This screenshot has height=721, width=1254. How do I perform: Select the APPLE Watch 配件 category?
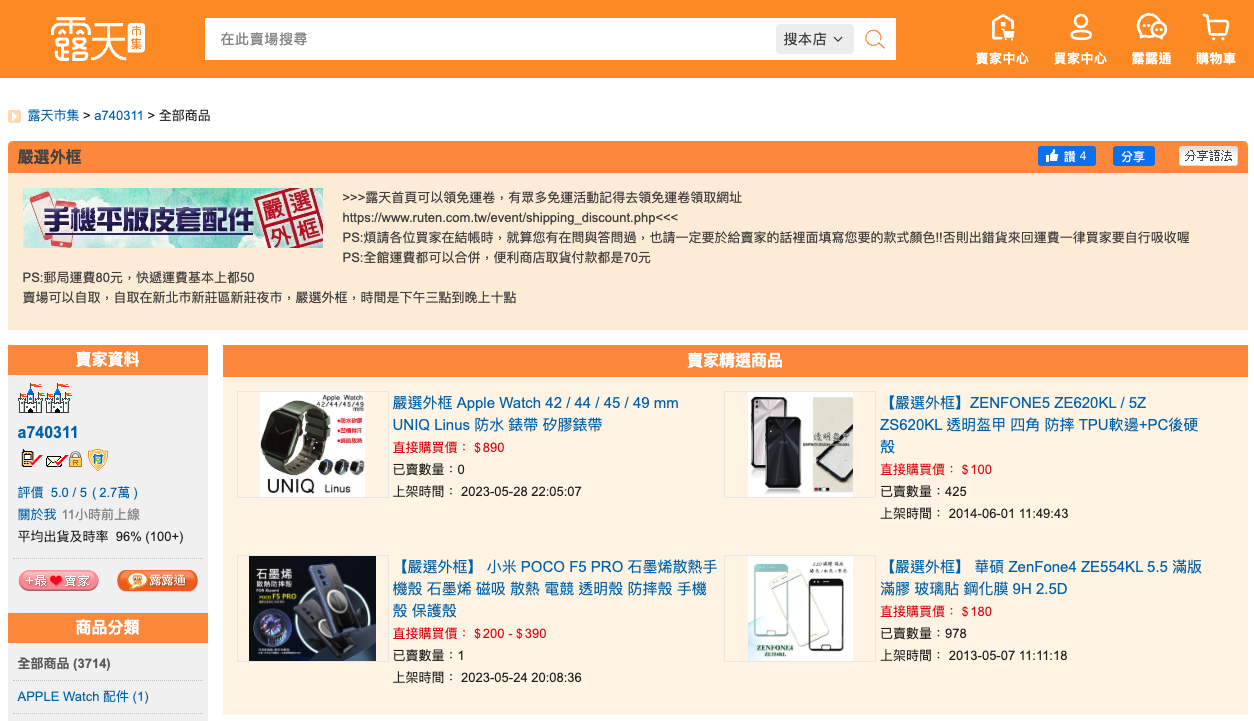[83, 696]
